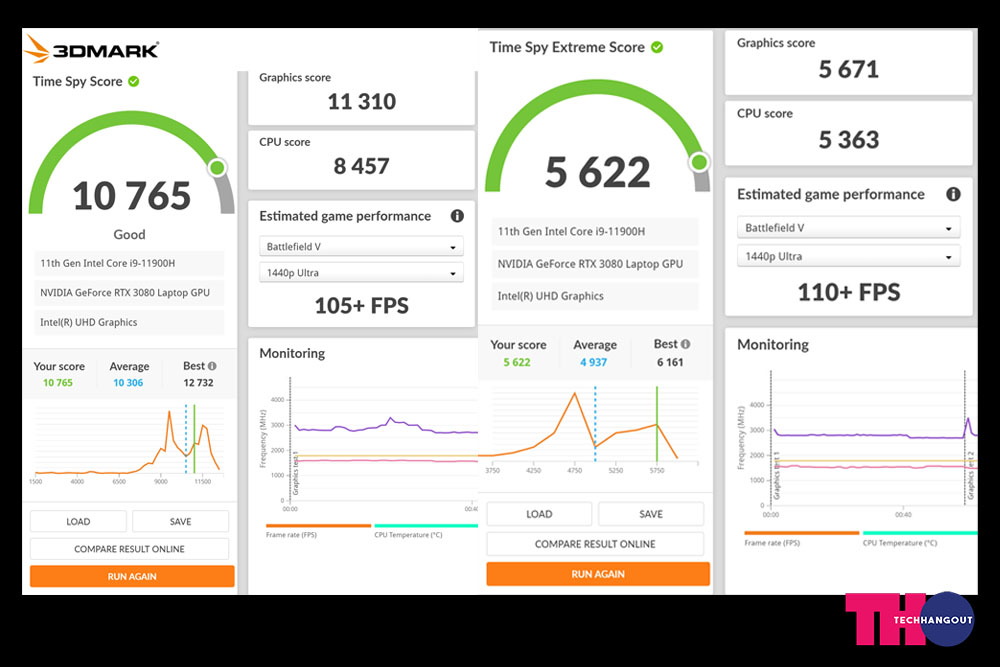1000x667 pixels.
Task: Click teal CPU Temperature legend bar under left Monitoring
Action: [426, 526]
